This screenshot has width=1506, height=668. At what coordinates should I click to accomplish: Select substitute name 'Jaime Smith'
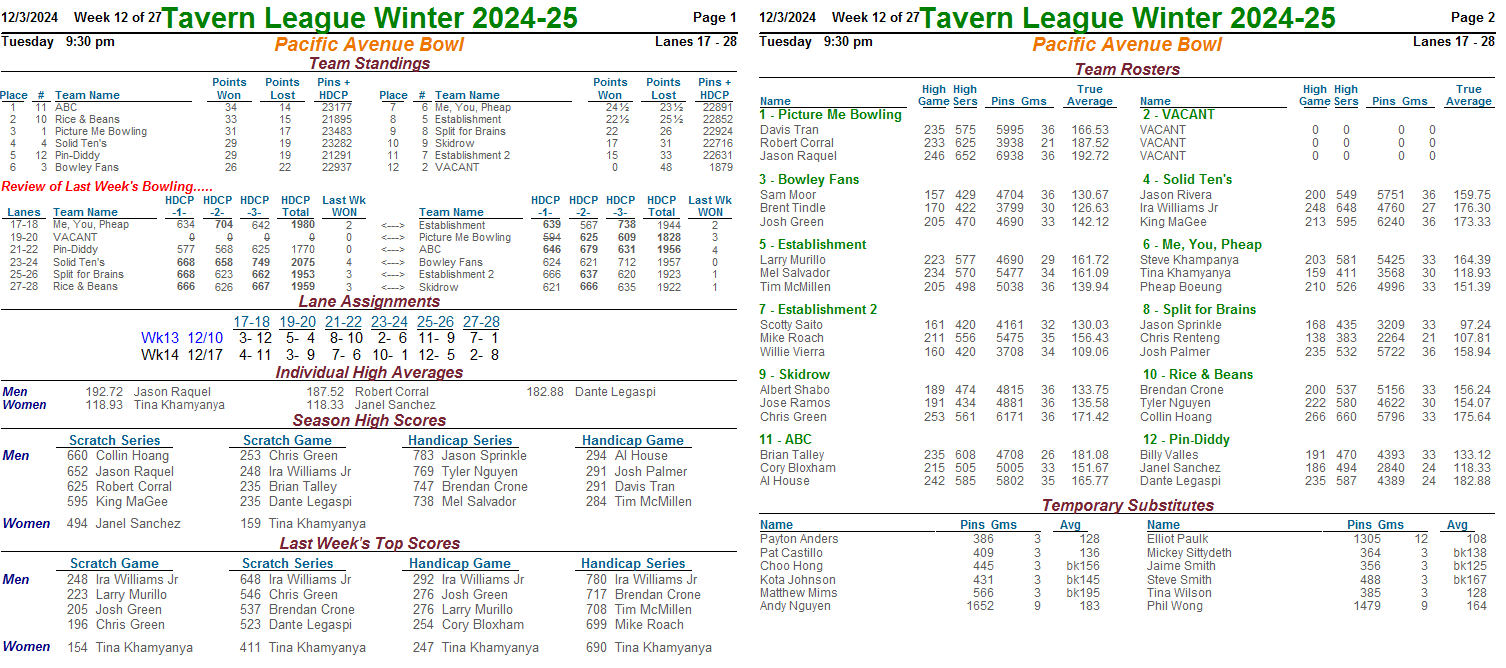point(1181,566)
